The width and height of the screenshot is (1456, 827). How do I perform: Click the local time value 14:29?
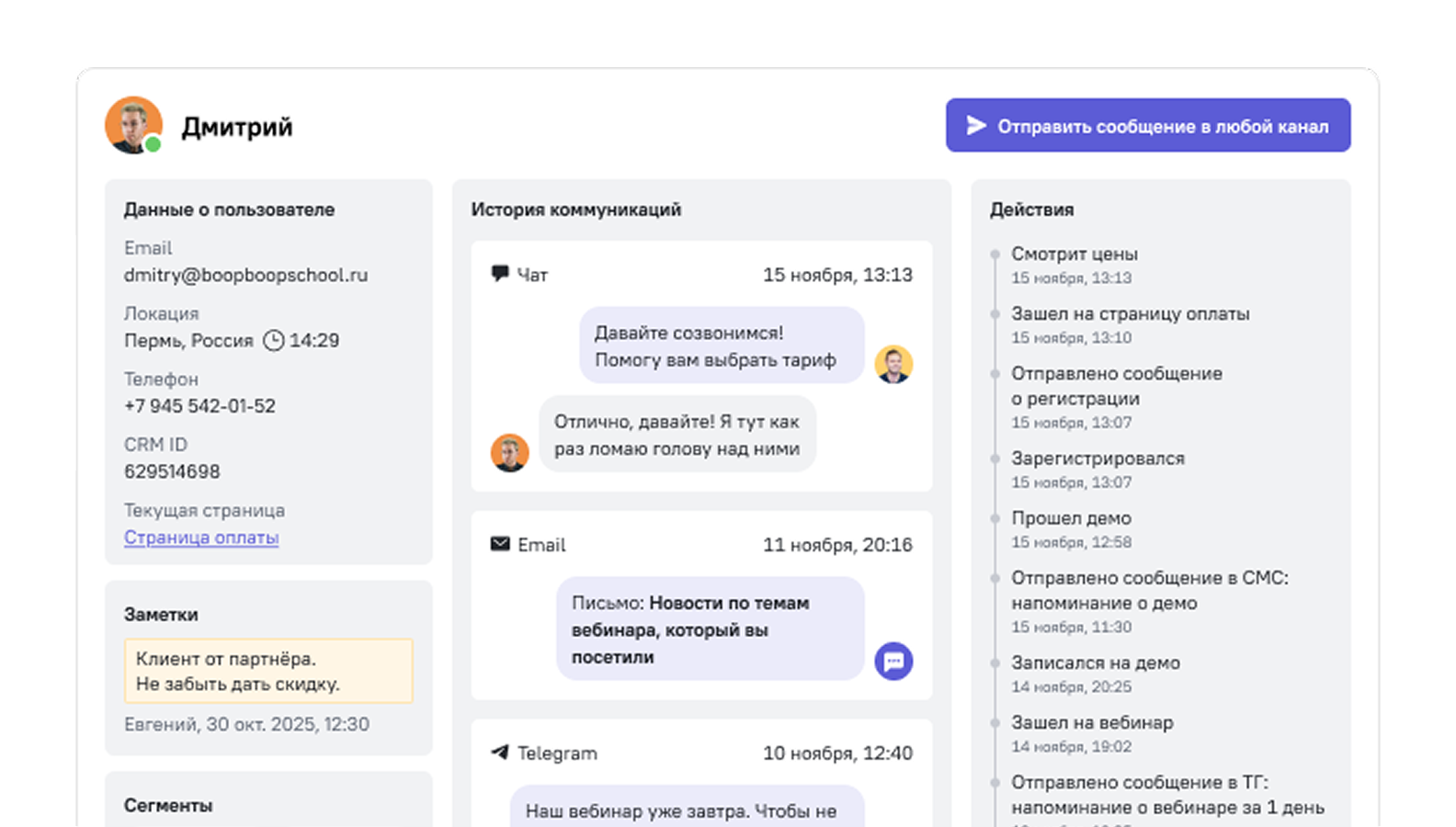(314, 341)
